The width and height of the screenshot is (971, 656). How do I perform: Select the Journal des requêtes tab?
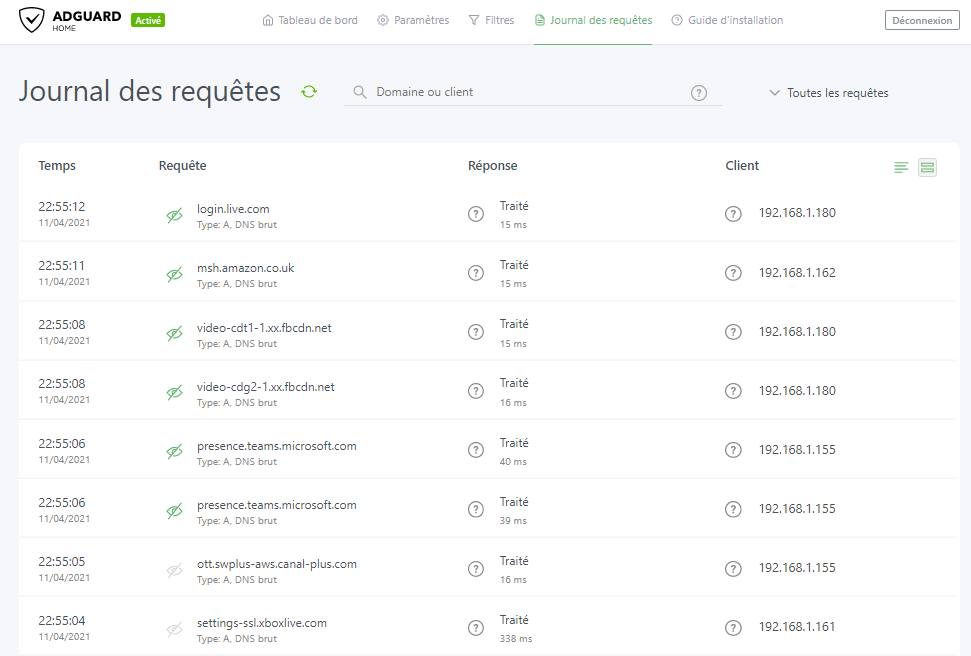tap(593, 20)
